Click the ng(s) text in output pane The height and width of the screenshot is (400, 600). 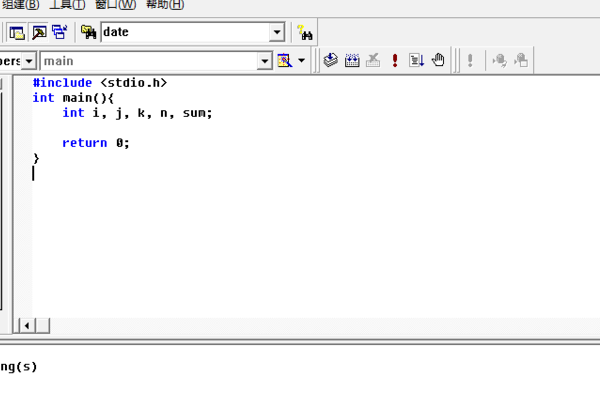click(18, 367)
